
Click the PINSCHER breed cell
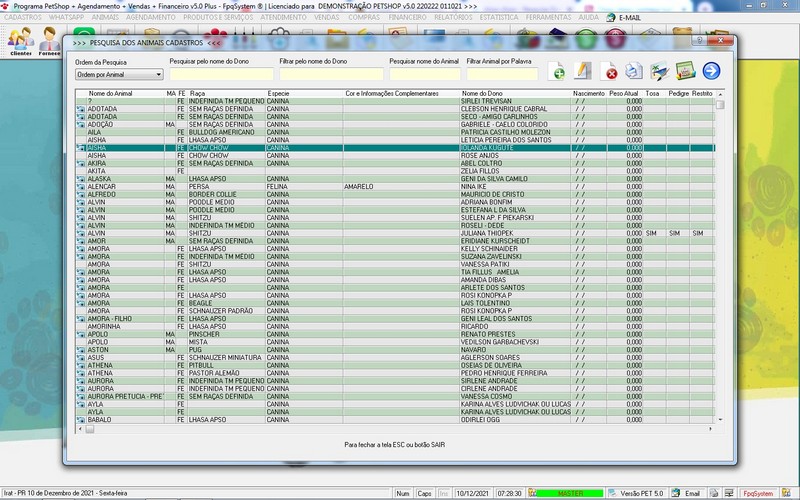coord(204,334)
